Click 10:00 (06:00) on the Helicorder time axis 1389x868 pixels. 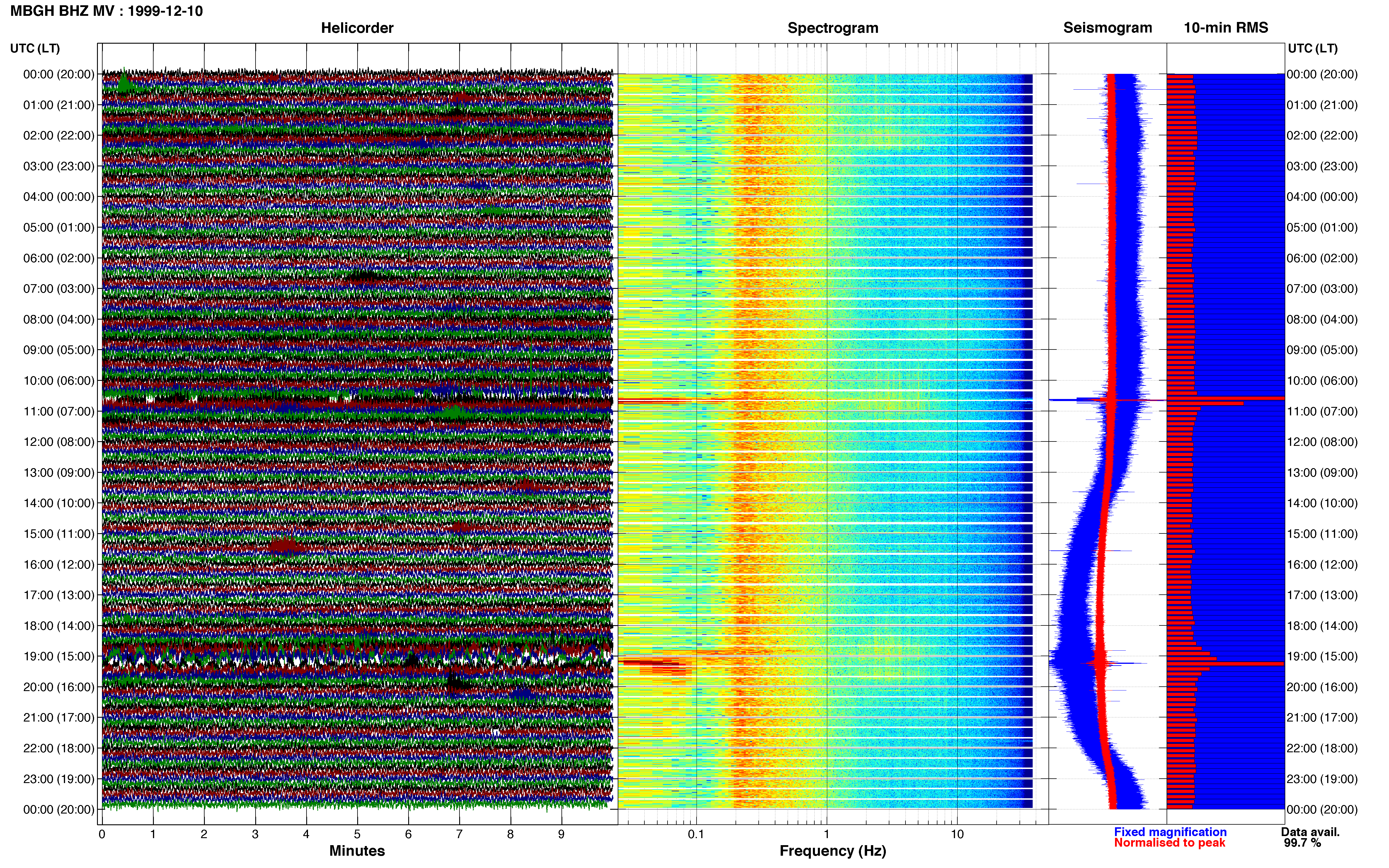point(59,381)
